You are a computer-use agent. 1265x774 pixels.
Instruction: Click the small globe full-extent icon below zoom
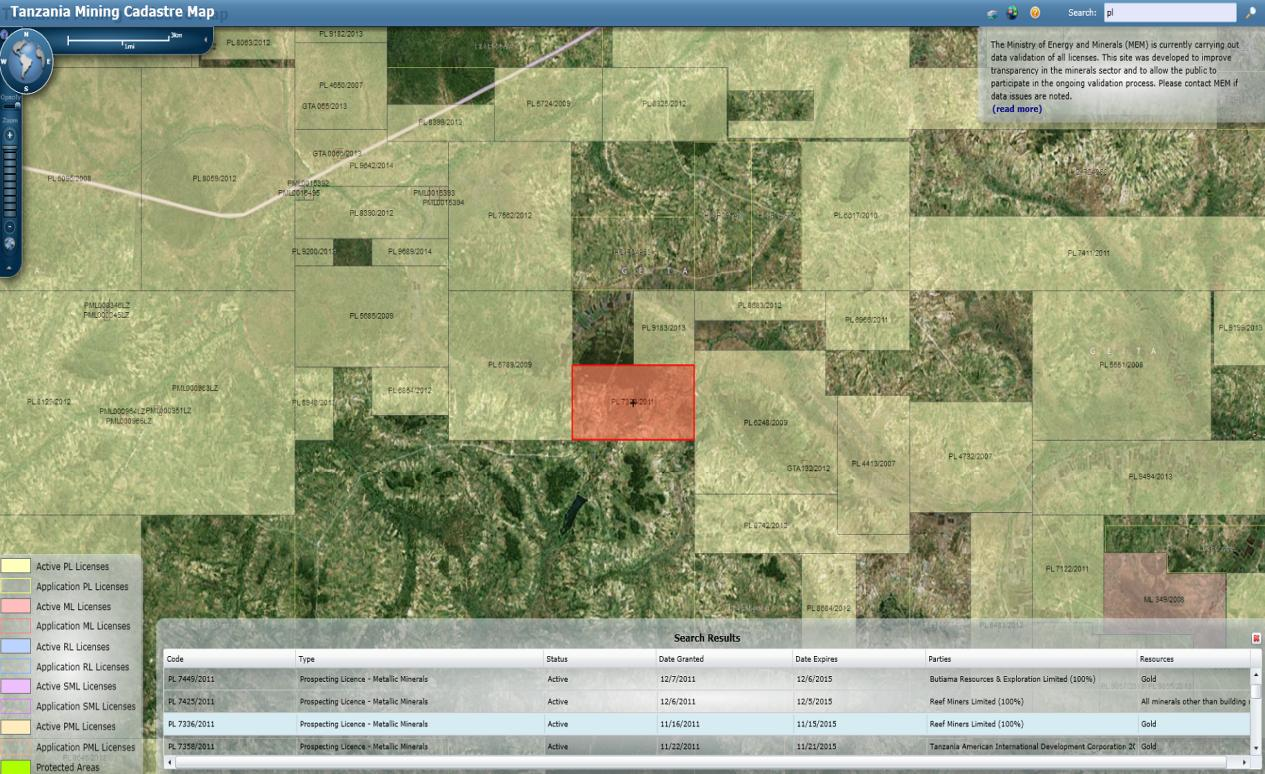pos(10,243)
